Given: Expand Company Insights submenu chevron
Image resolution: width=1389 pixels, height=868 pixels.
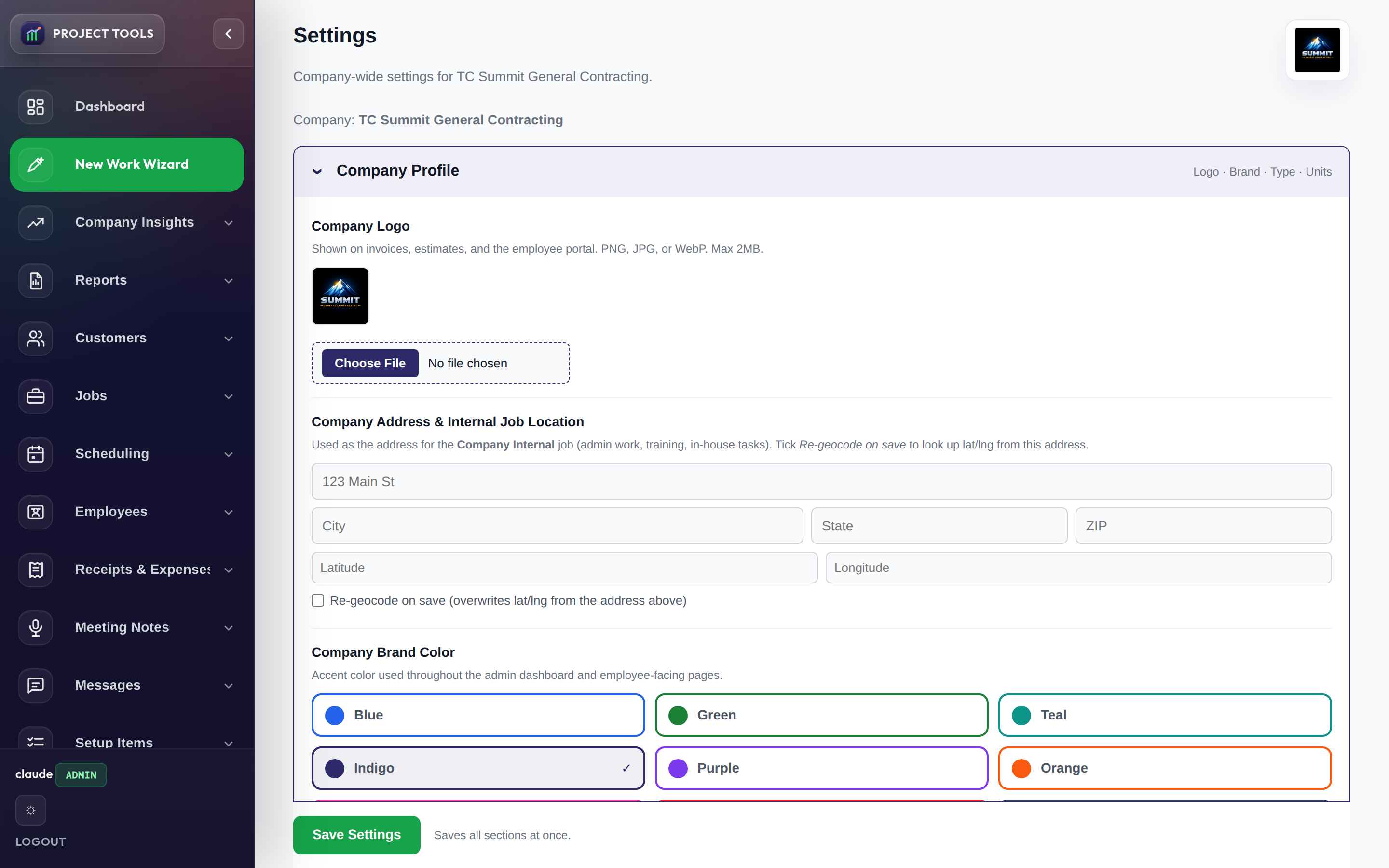Looking at the screenshot, I should pos(229,223).
